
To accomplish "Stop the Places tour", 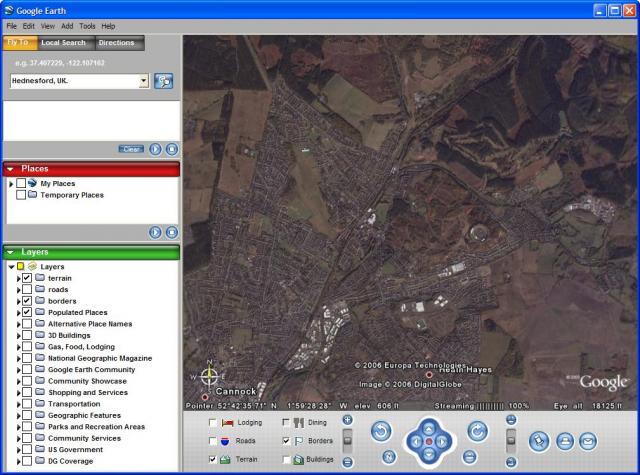I will click(x=172, y=232).
